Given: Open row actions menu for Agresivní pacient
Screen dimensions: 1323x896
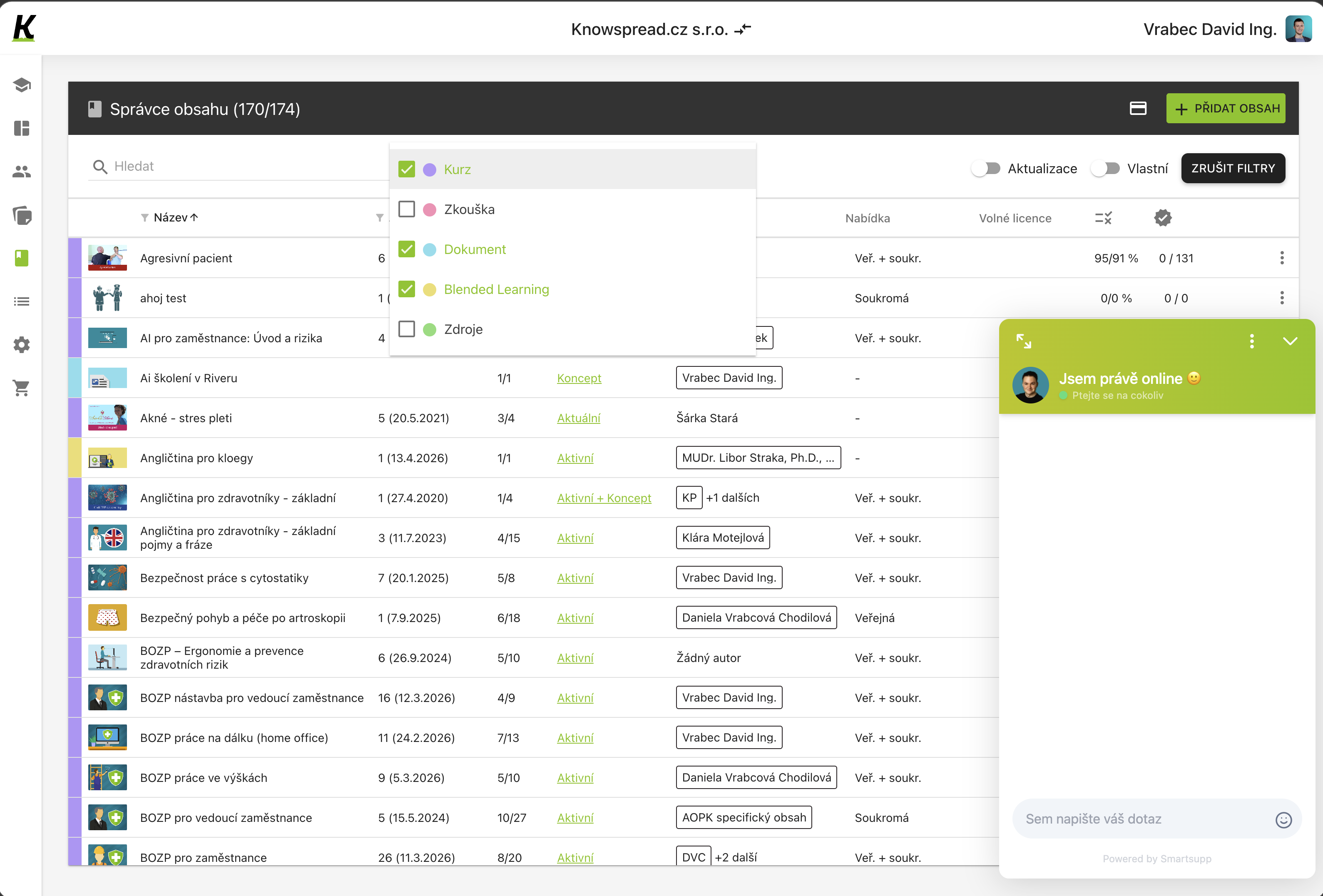Looking at the screenshot, I should [1282, 258].
